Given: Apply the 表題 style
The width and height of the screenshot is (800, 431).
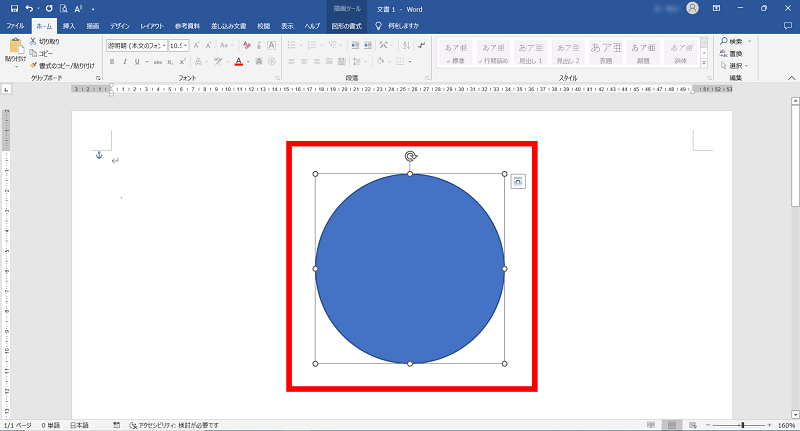Looking at the screenshot, I should pyautogui.click(x=606, y=53).
